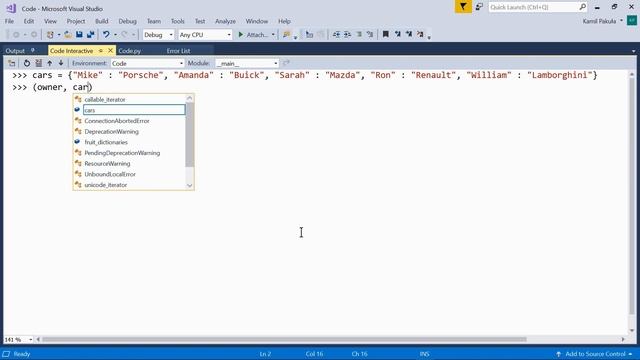Image resolution: width=640 pixels, height=360 pixels.
Task: Click next history down arrow
Action: [61, 63]
